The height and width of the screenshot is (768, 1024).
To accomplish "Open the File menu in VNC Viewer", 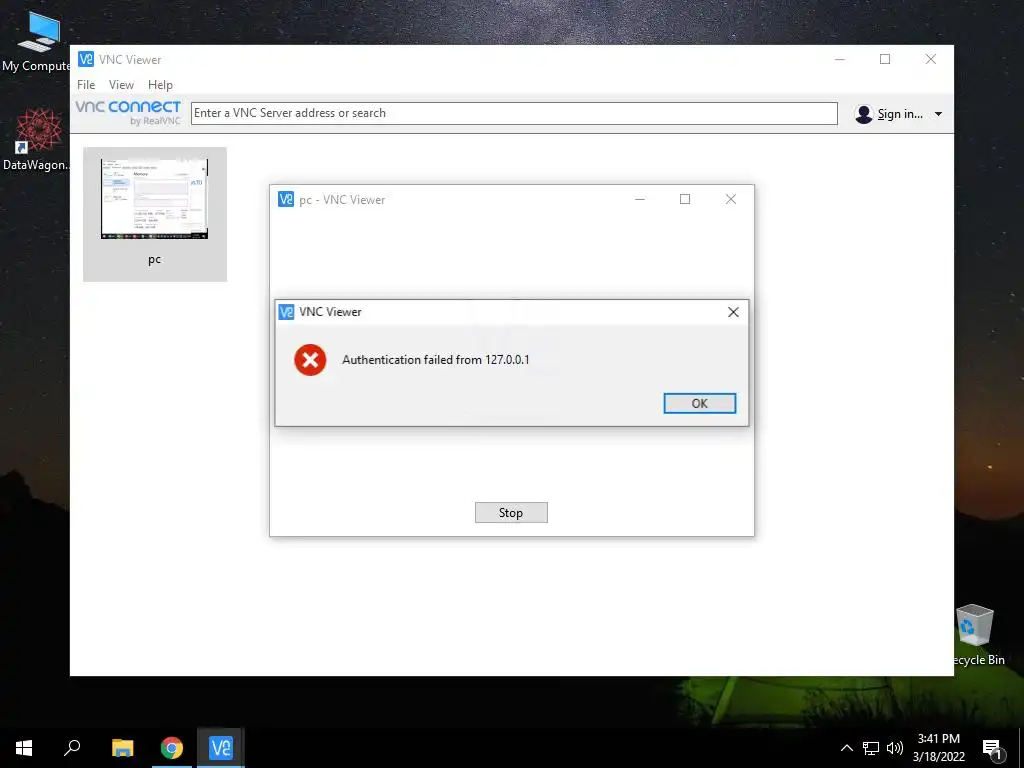I will click(x=86, y=85).
